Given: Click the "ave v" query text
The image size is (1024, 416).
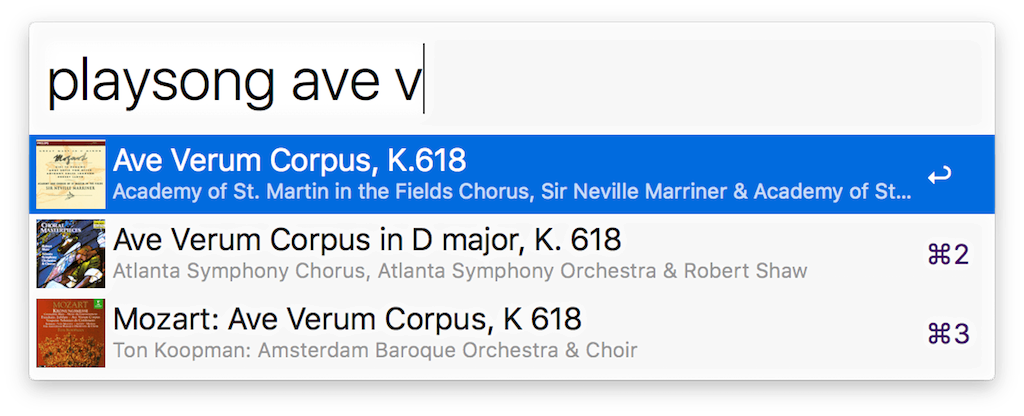Looking at the screenshot, I should 355,82.
